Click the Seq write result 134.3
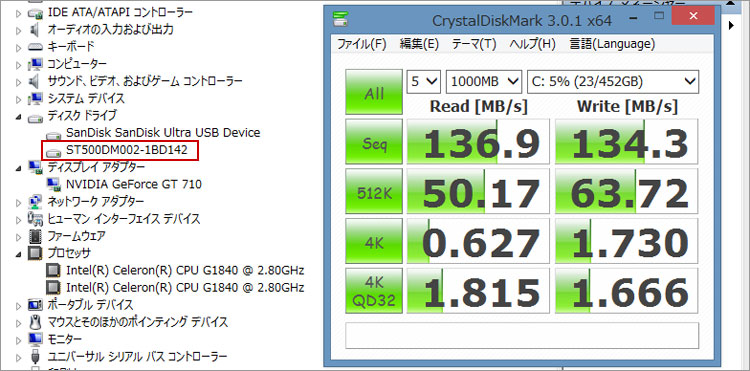The image size is (750, 371). point(627,142)
